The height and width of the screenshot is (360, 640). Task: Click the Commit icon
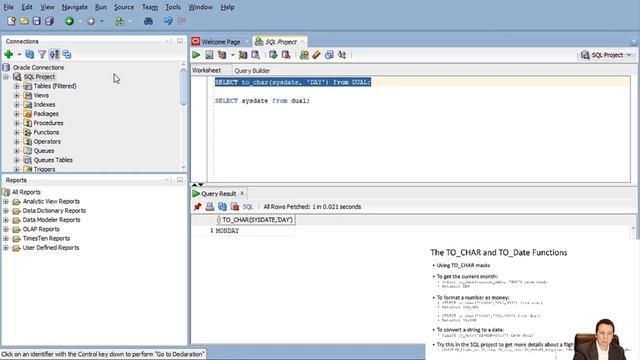273,55
